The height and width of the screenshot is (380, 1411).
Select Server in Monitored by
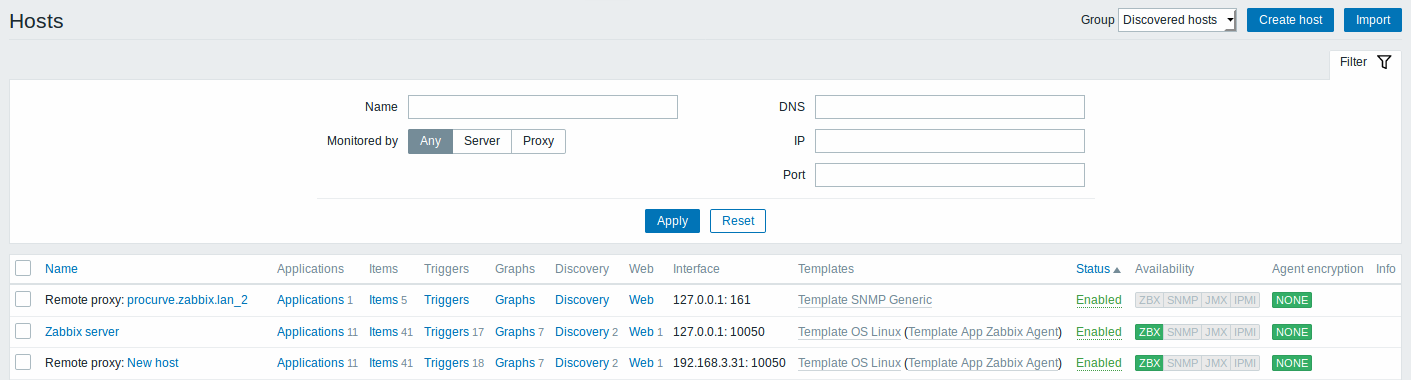point(482,141)
